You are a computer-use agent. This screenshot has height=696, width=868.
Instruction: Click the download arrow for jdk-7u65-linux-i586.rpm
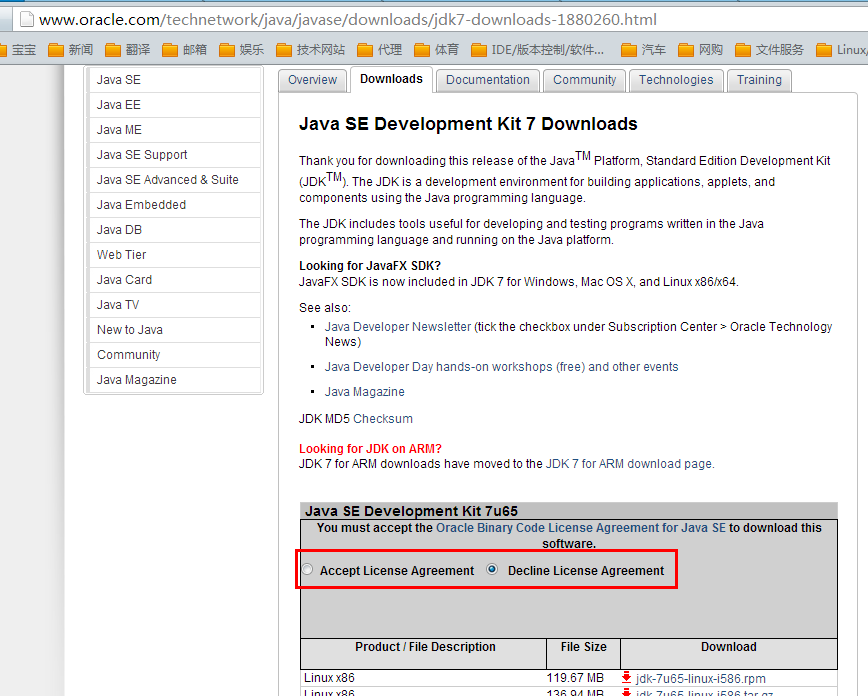[x=626, y=677]
